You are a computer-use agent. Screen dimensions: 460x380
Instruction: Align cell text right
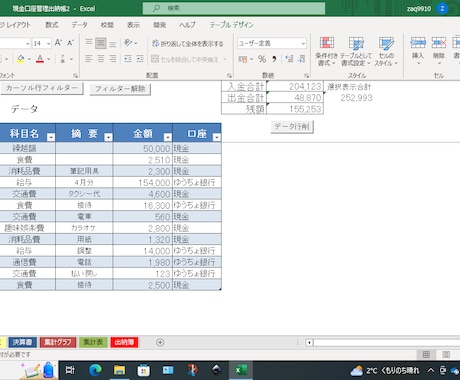[113, 59]
